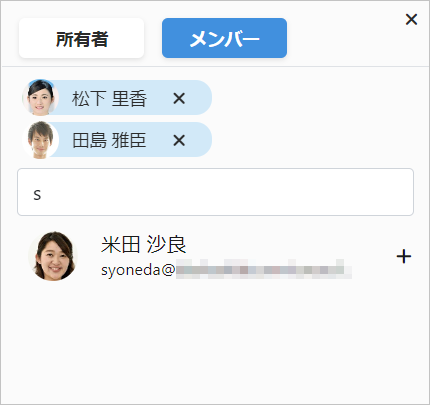430x405 pixels.
Task: Click 田島 雅臣's profile photo
Action: point(40,140)
